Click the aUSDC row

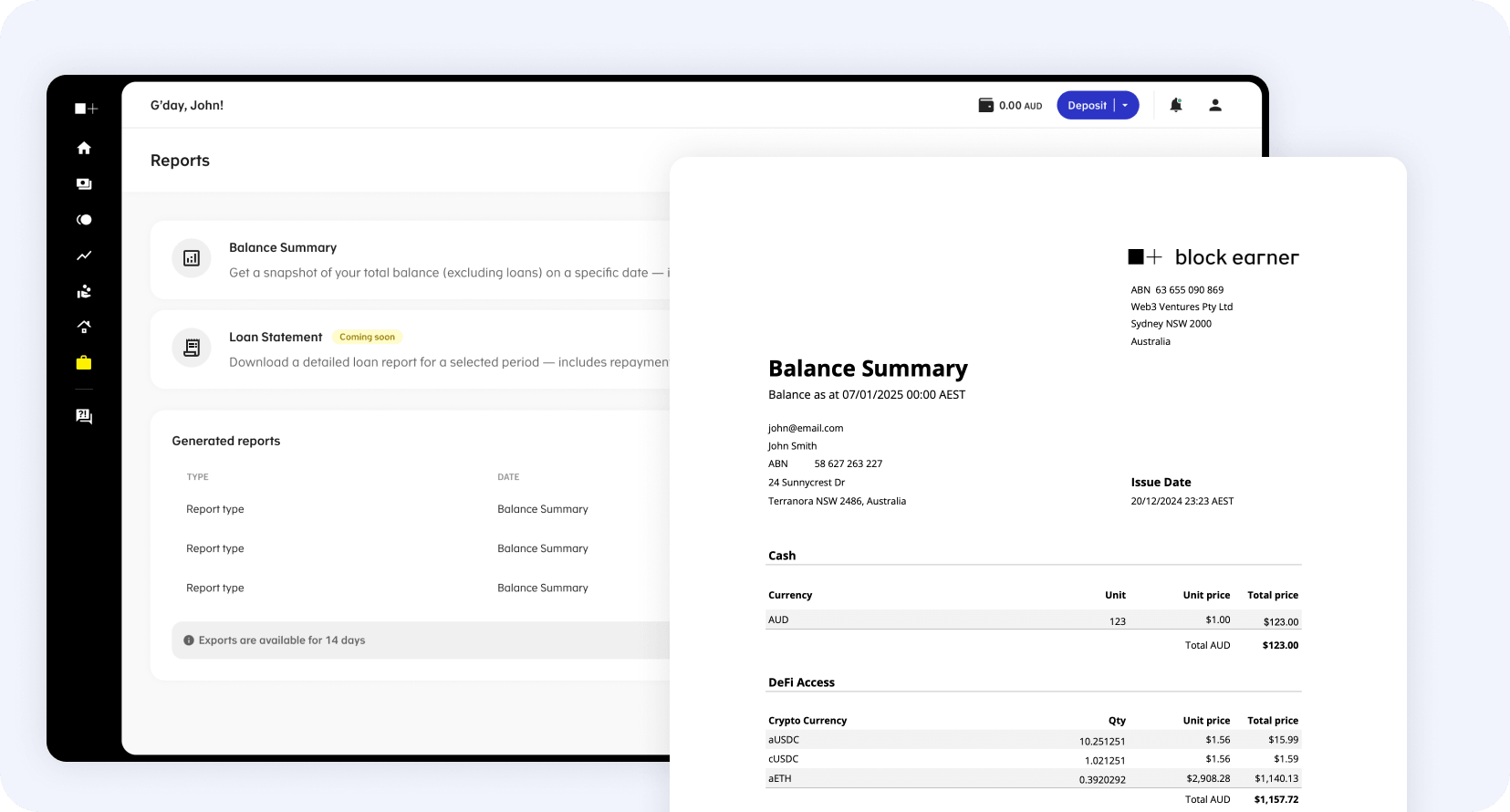1034,740
